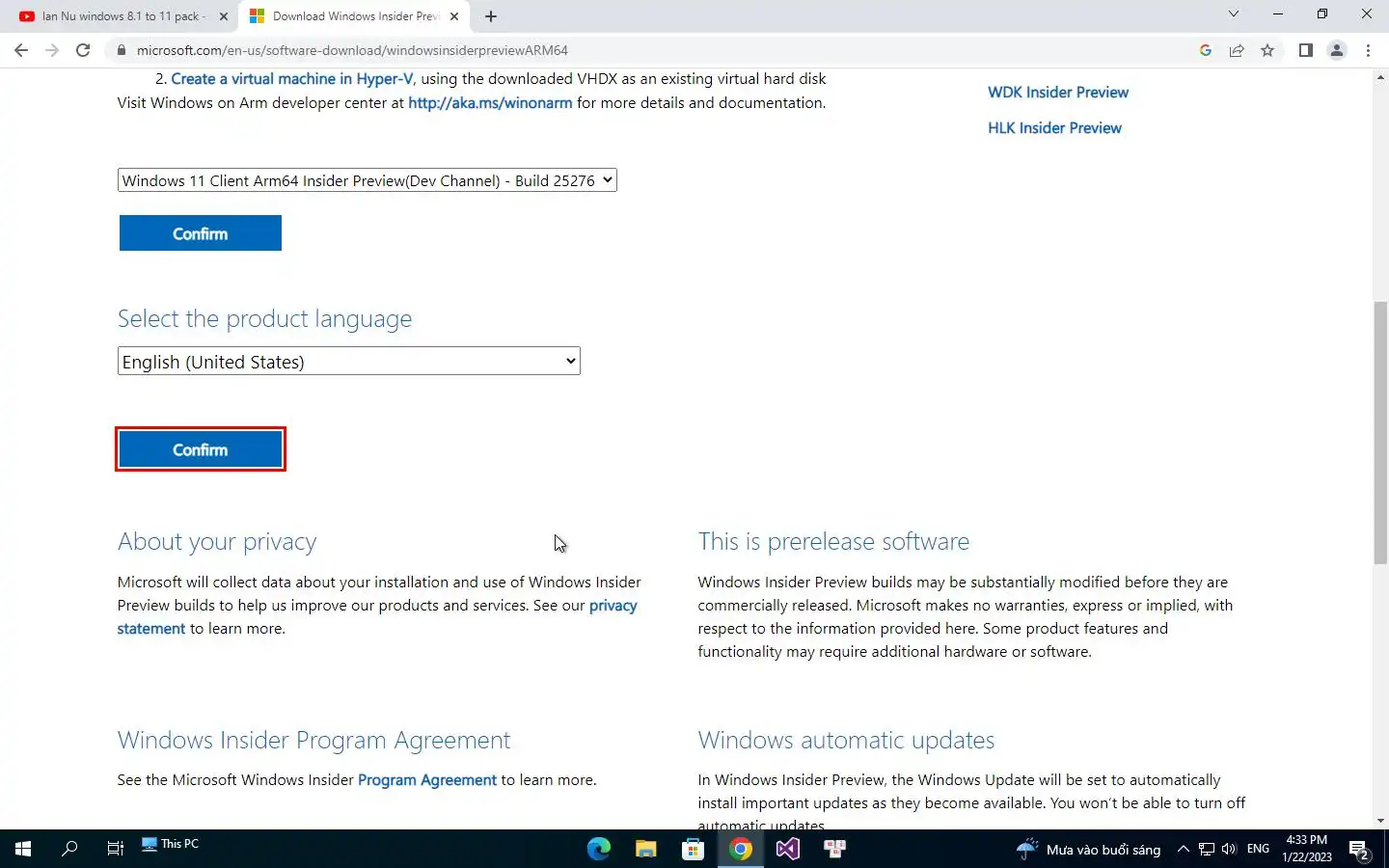Switch to Chrome taskbar icon
The width and height of the screenshot is (1389, 868).
point(740,849)
